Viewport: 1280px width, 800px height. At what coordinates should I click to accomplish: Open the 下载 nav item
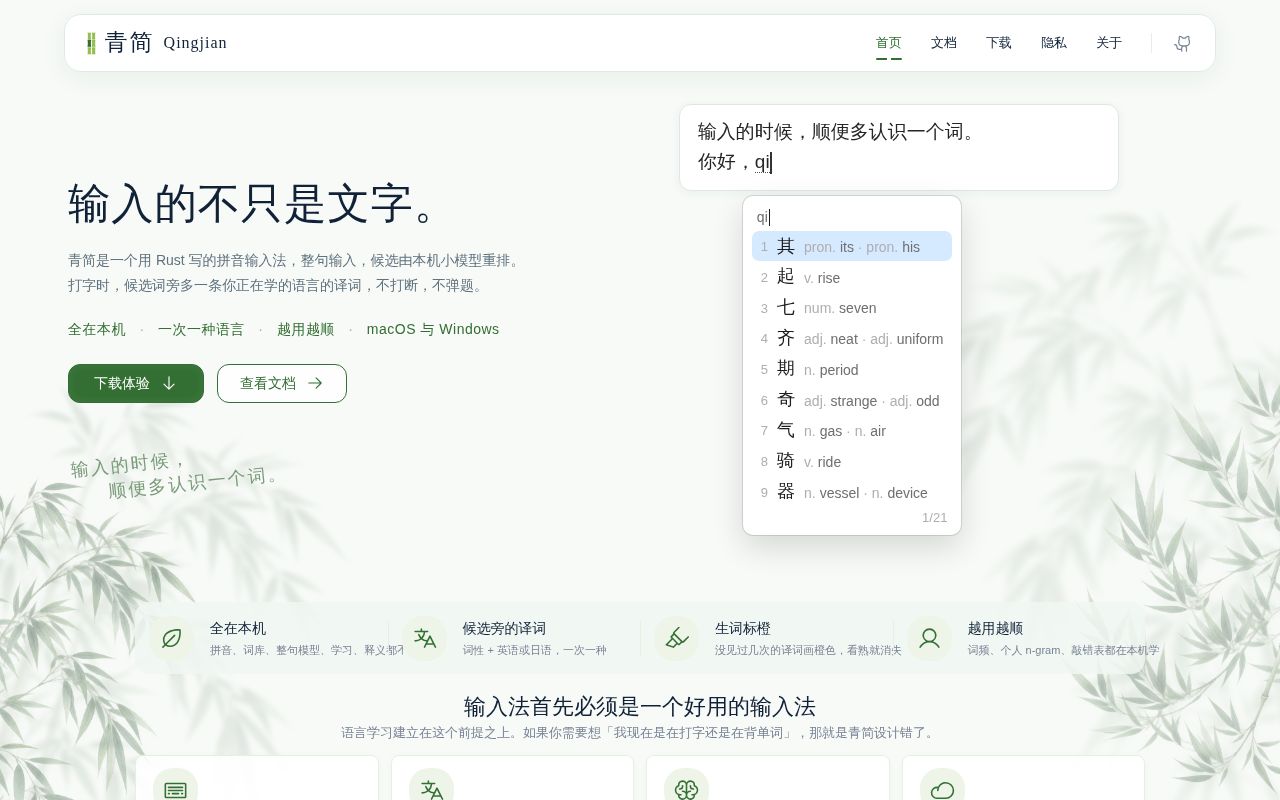[999, 43]
